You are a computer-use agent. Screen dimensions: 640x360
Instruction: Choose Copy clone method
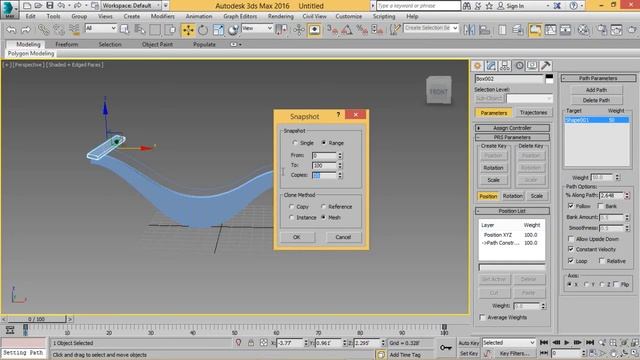coord(291,207)
